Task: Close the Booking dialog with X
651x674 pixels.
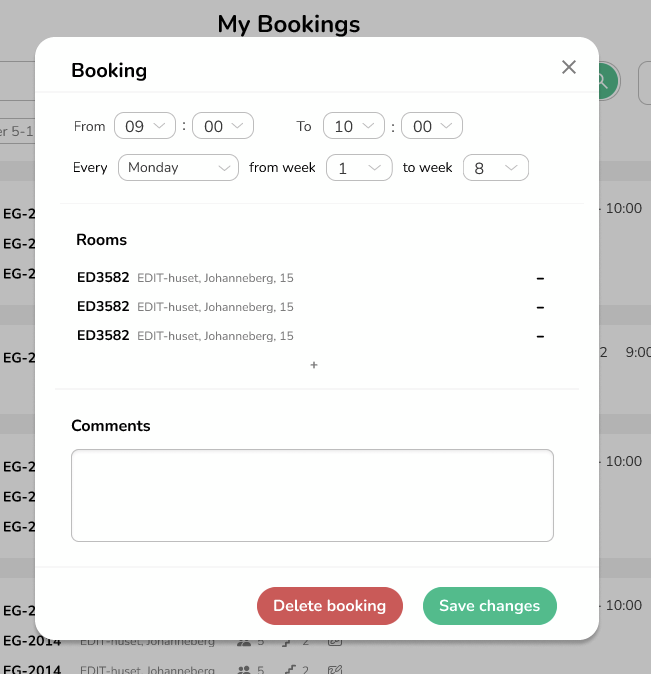Action: point(569,67)
